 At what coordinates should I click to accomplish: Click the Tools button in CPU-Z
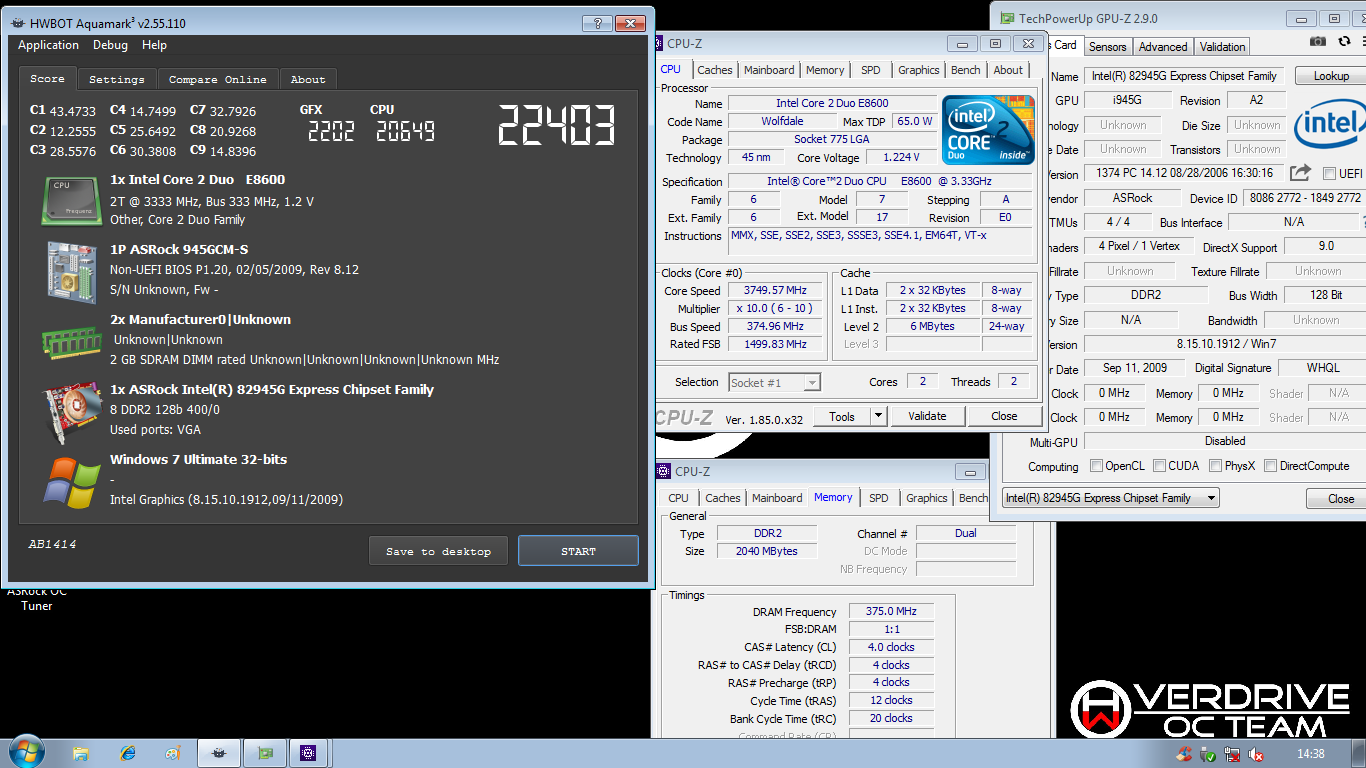click(x=842, y=416)
